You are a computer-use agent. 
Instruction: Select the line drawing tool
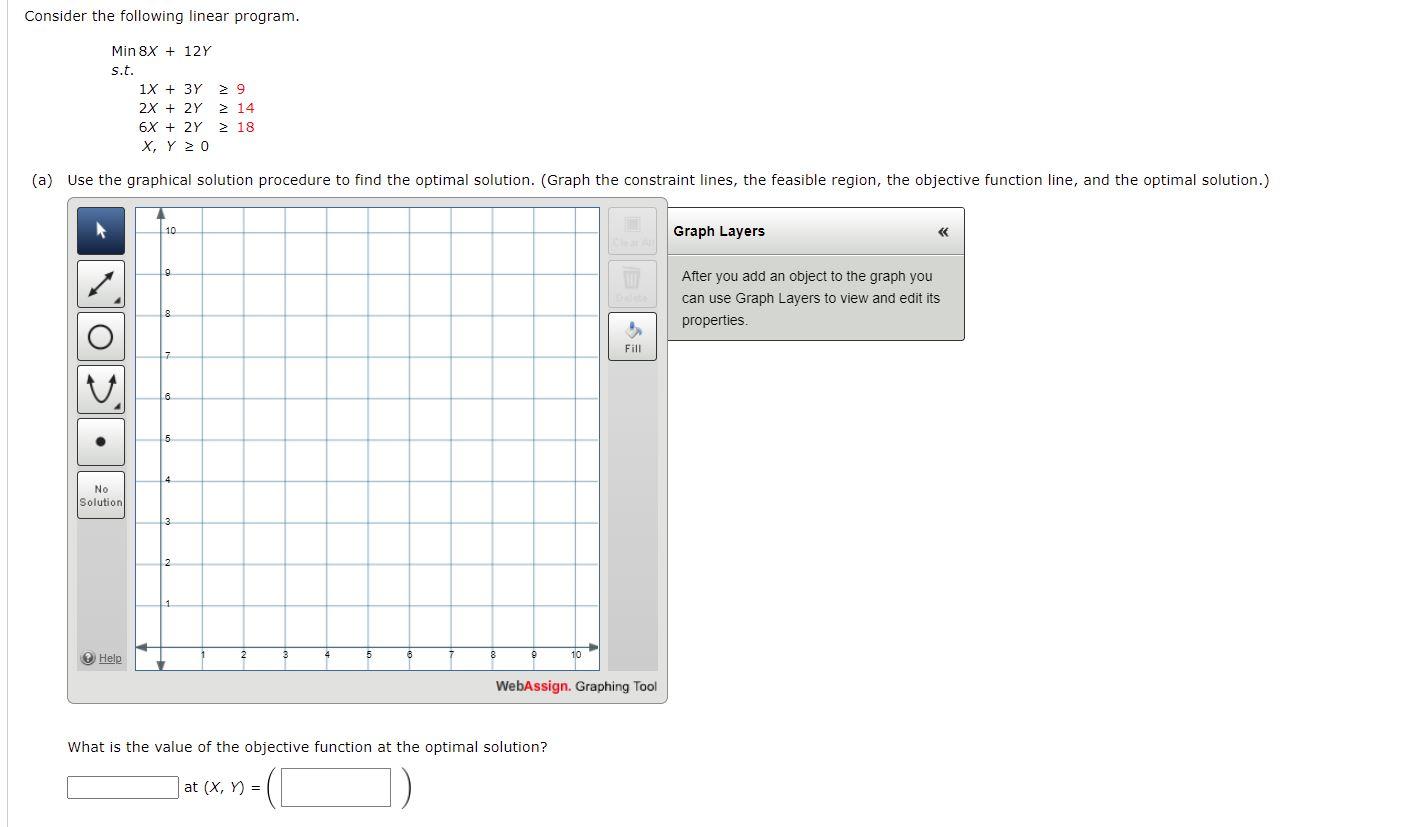pyautogui.click(x=100, y=283)
